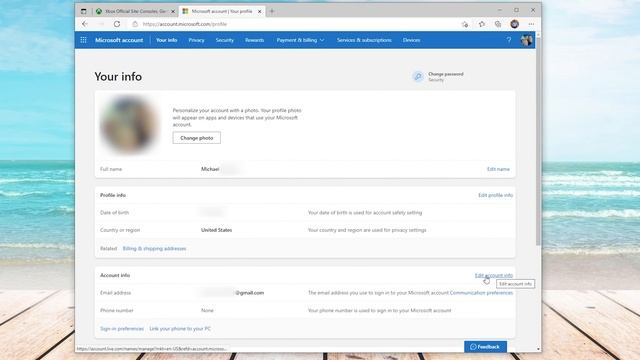Viewport: 640px width, 360px height.
Task: Open the account picture in the blue header
Action: [x=526, y=40]
